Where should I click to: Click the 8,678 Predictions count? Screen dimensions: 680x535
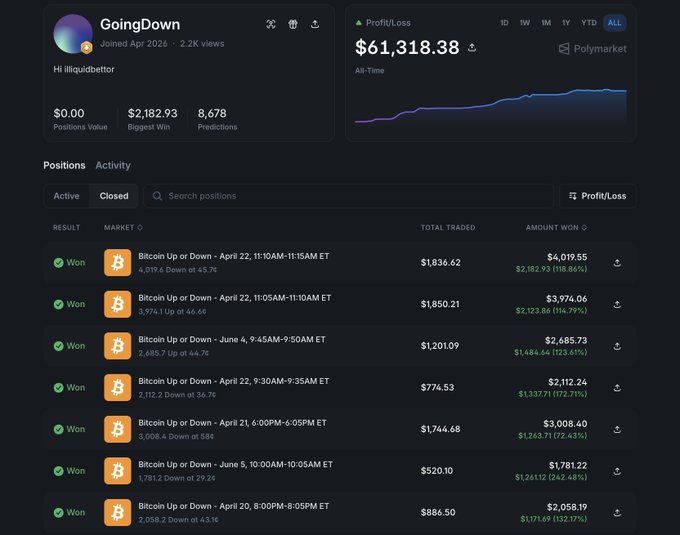pos(212,113)
